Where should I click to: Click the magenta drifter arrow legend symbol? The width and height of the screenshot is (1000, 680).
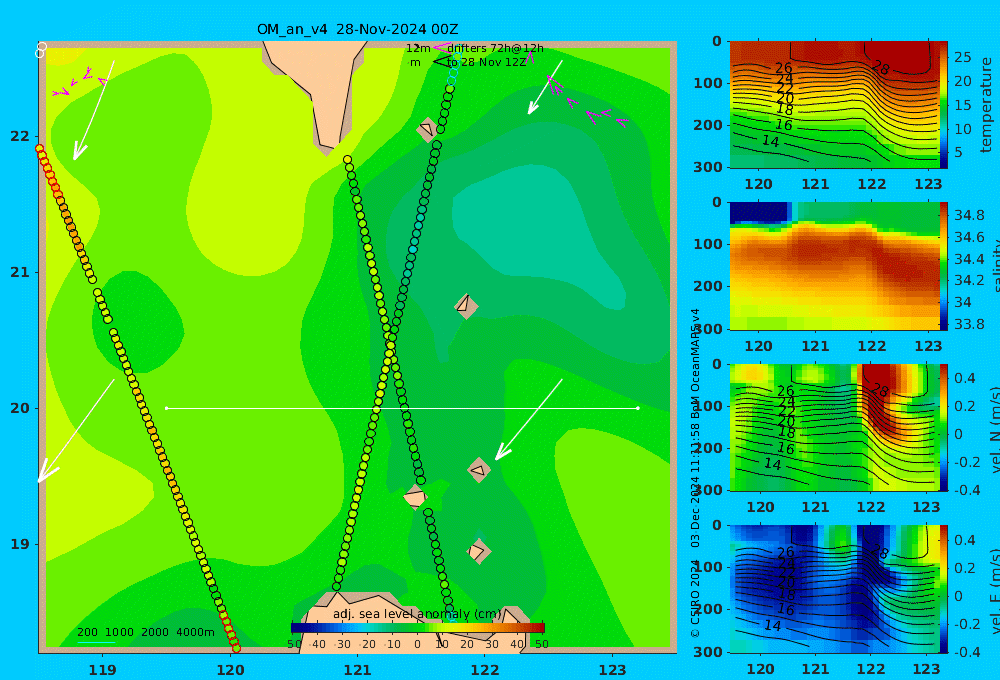441,47
